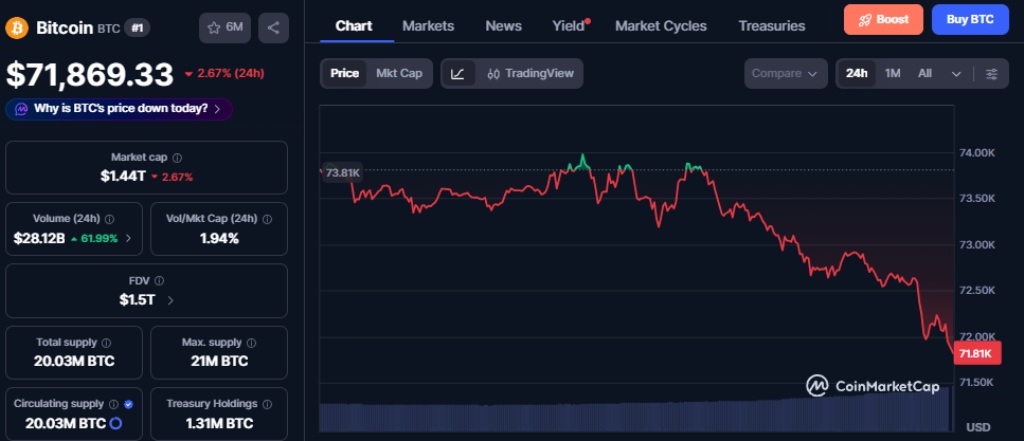Open the News tab

click(504, 26)
